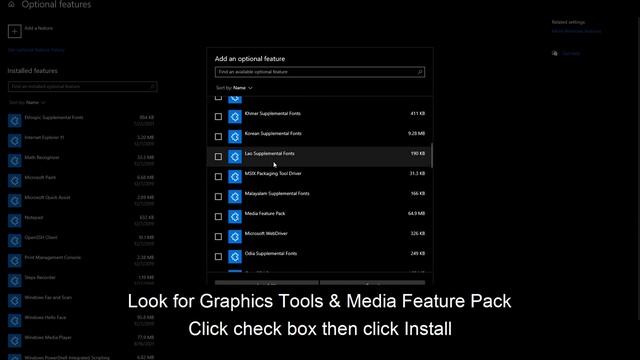Click the Khmer Supplemental Fonts feature icon
640x360 pixels.
(x=235, y=117)
